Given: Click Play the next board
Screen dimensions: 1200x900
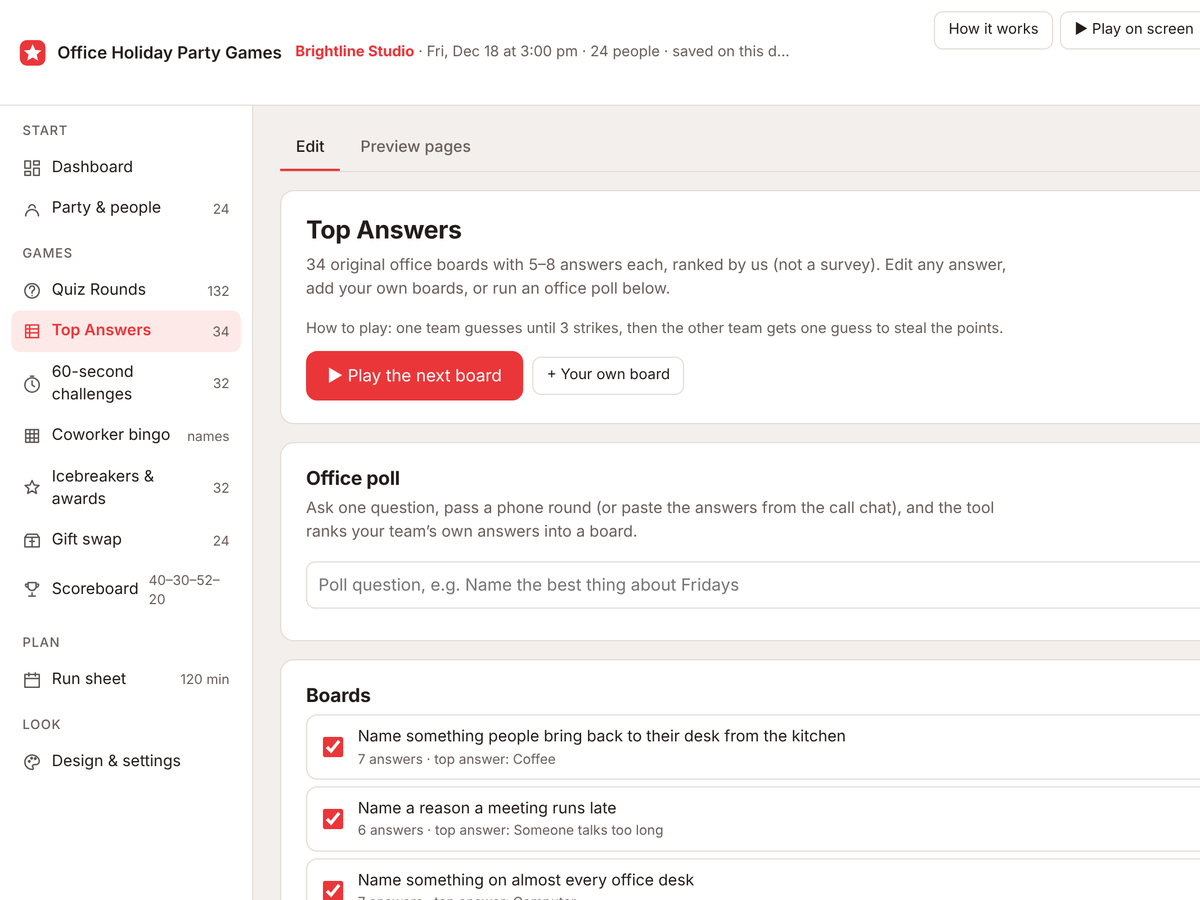Looking at the screenshot, I should point(414,376).
